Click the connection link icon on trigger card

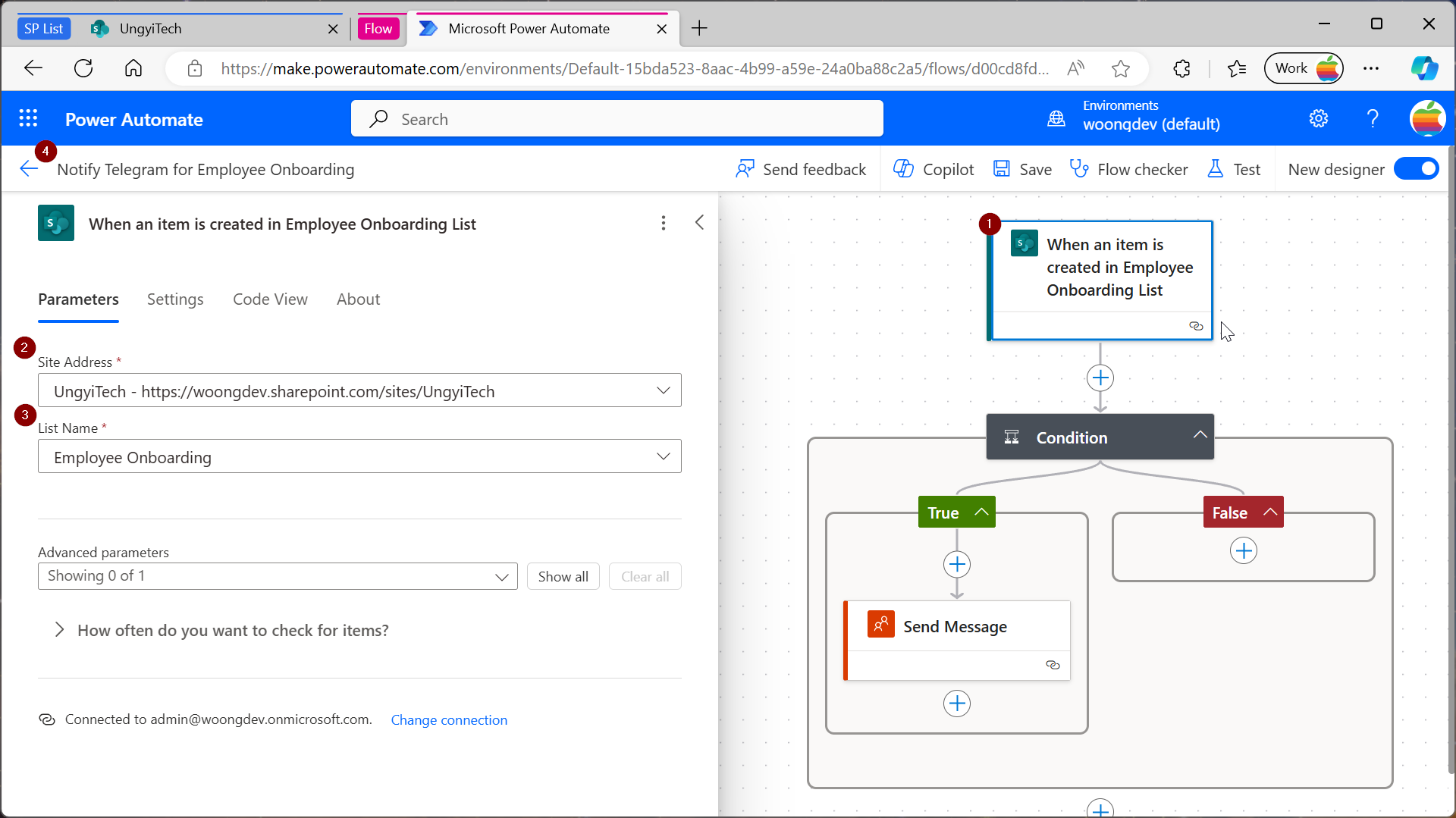[1196, 326]
